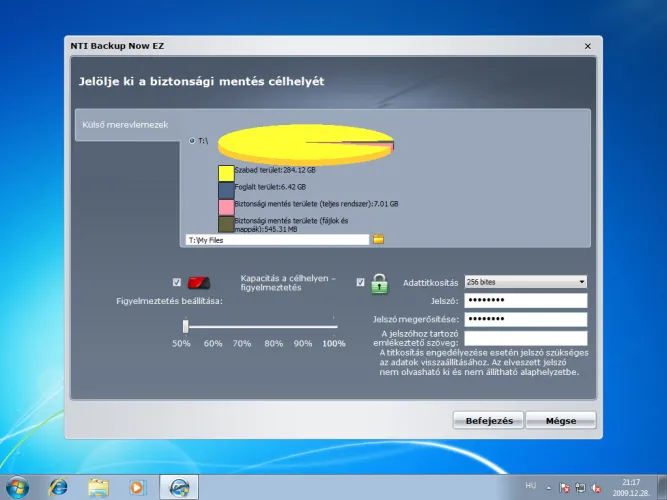The height and width of the screenshot is (500, 667).
Task: Select the Külső merevlemezek tab
Action: click(127, 125)
